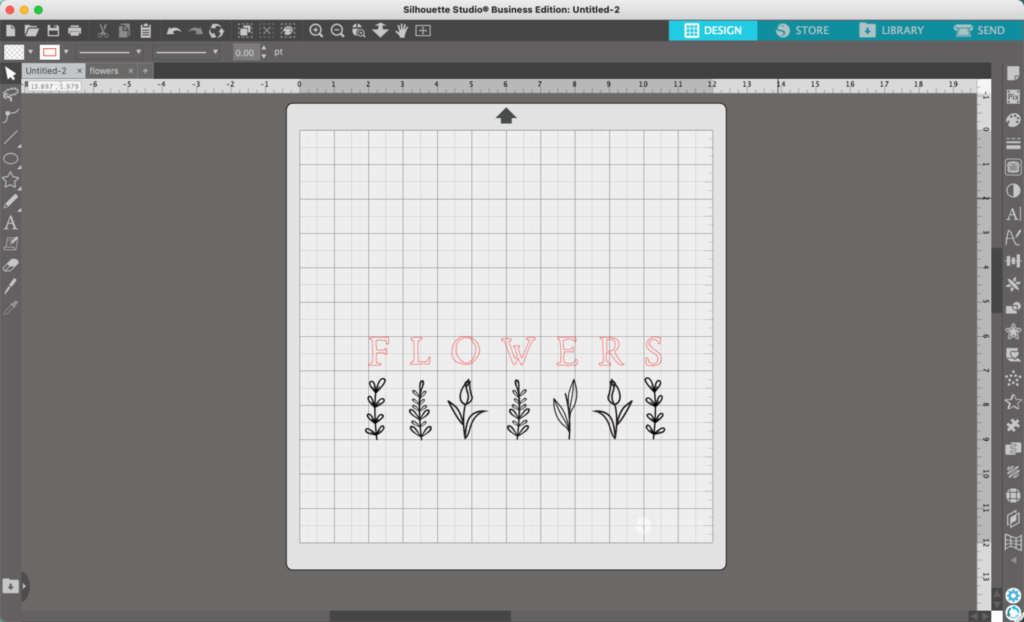Open the Replicate panel

(1013, 285)
